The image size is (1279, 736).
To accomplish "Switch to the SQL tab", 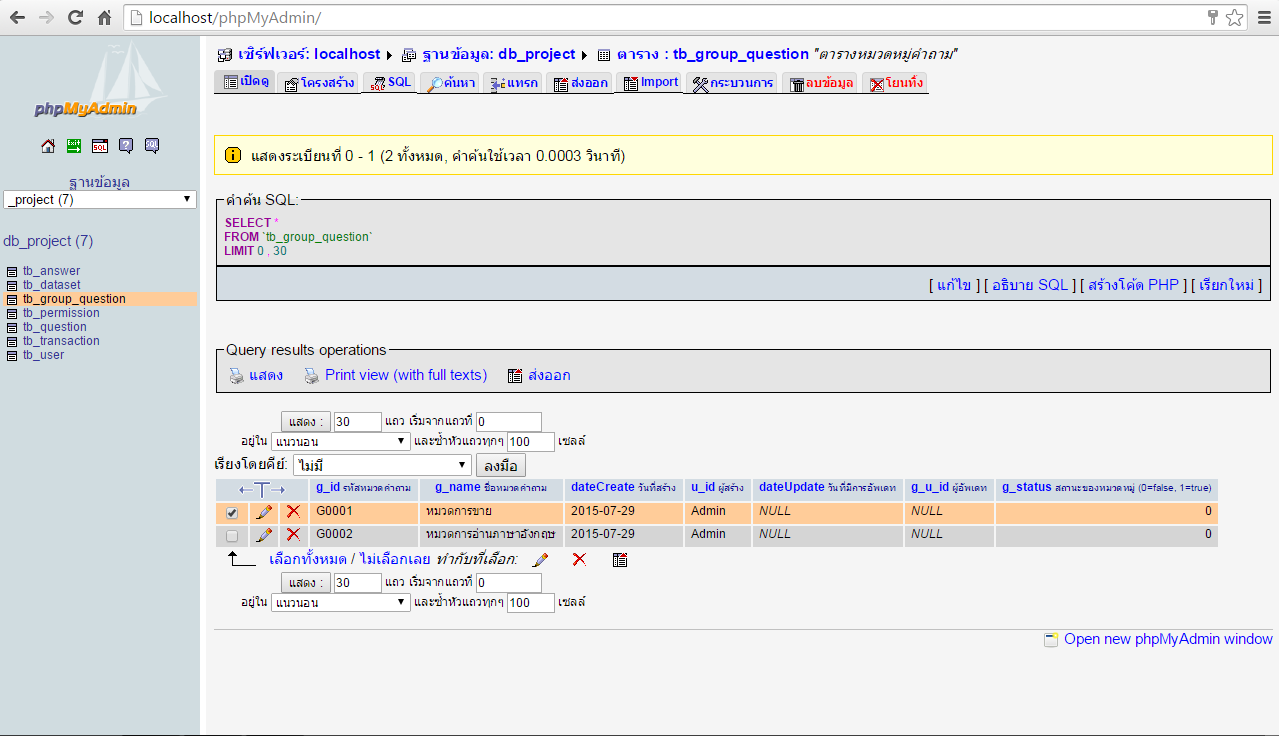I will [389, 82].
